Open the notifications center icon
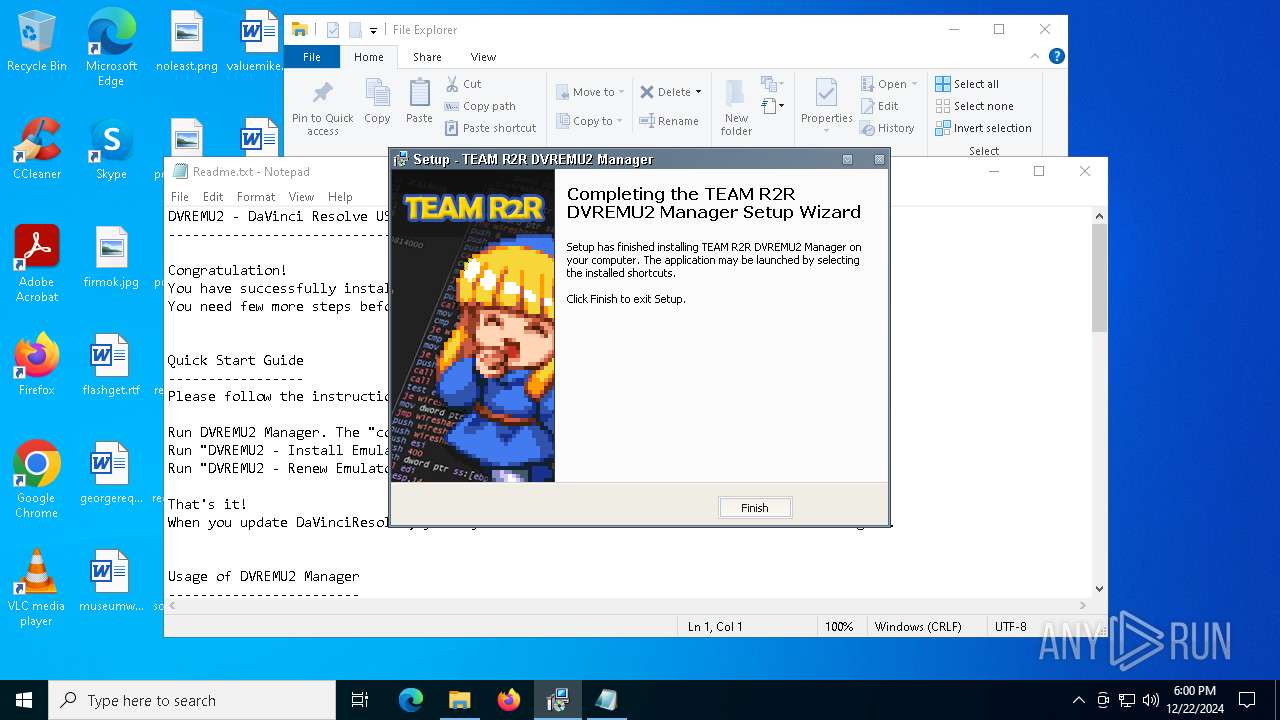Screen dimensions: 1280x720 pos(1247,700)
